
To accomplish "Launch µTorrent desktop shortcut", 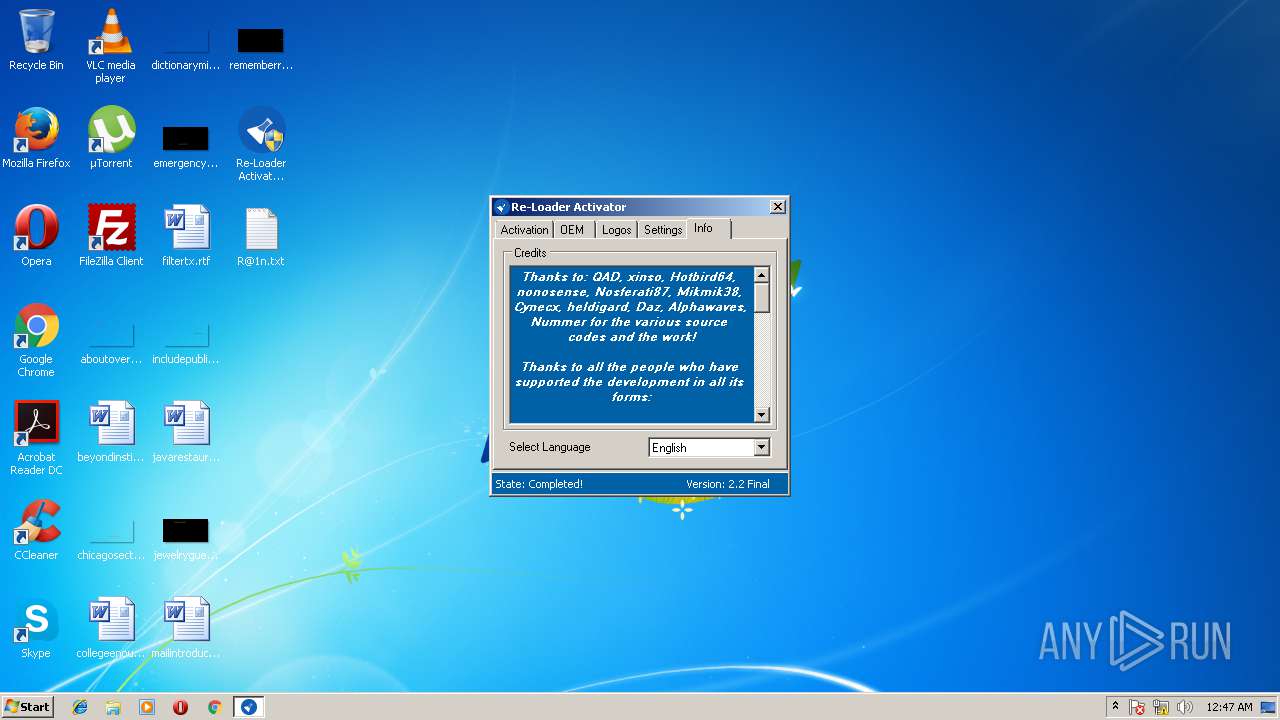I will click(x=110, y=138).
